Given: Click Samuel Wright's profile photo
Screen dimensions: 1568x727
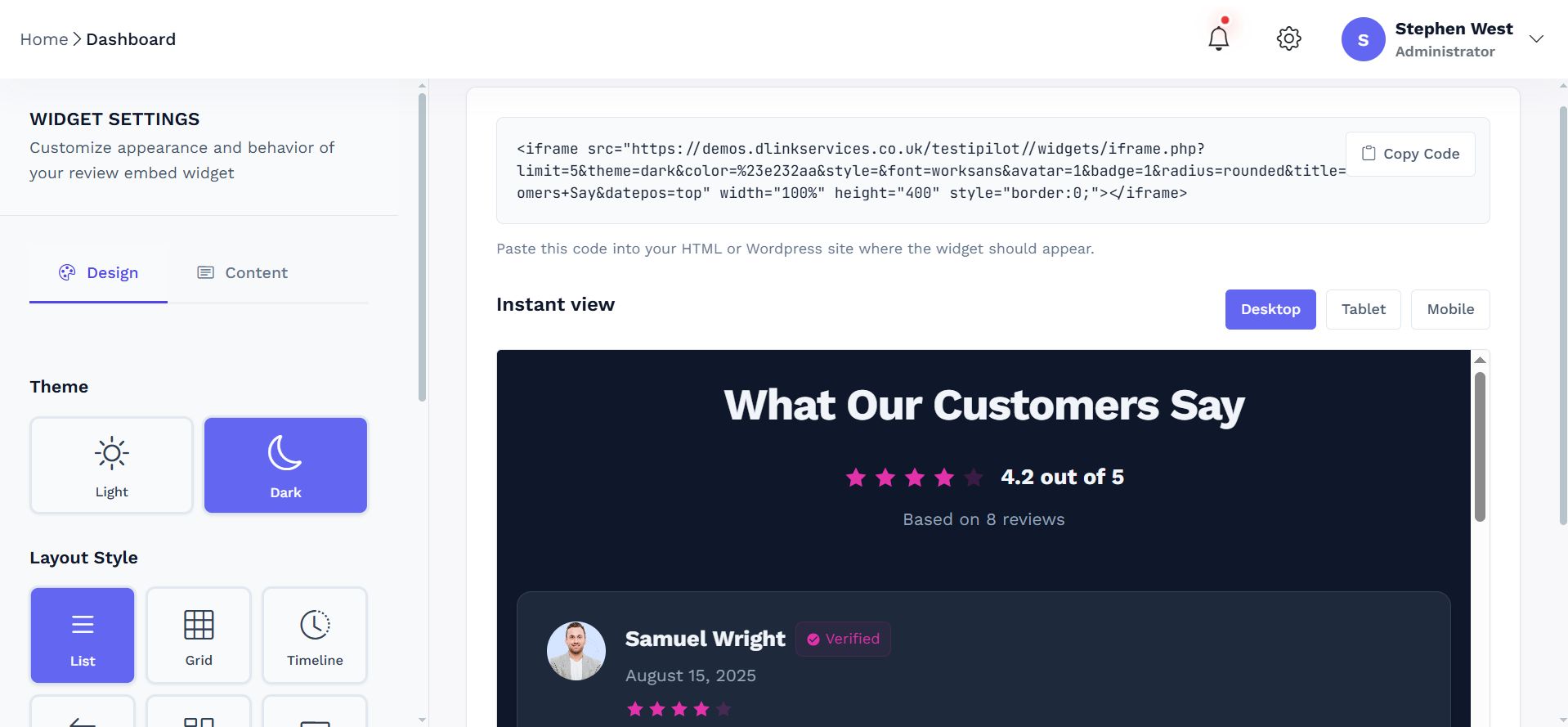Looking at the screenshot, I should [x=576, y=651].
